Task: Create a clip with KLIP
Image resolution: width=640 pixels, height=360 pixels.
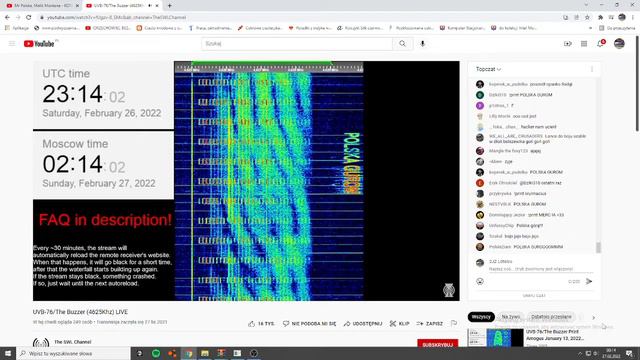Action: [x=399, y=324]
